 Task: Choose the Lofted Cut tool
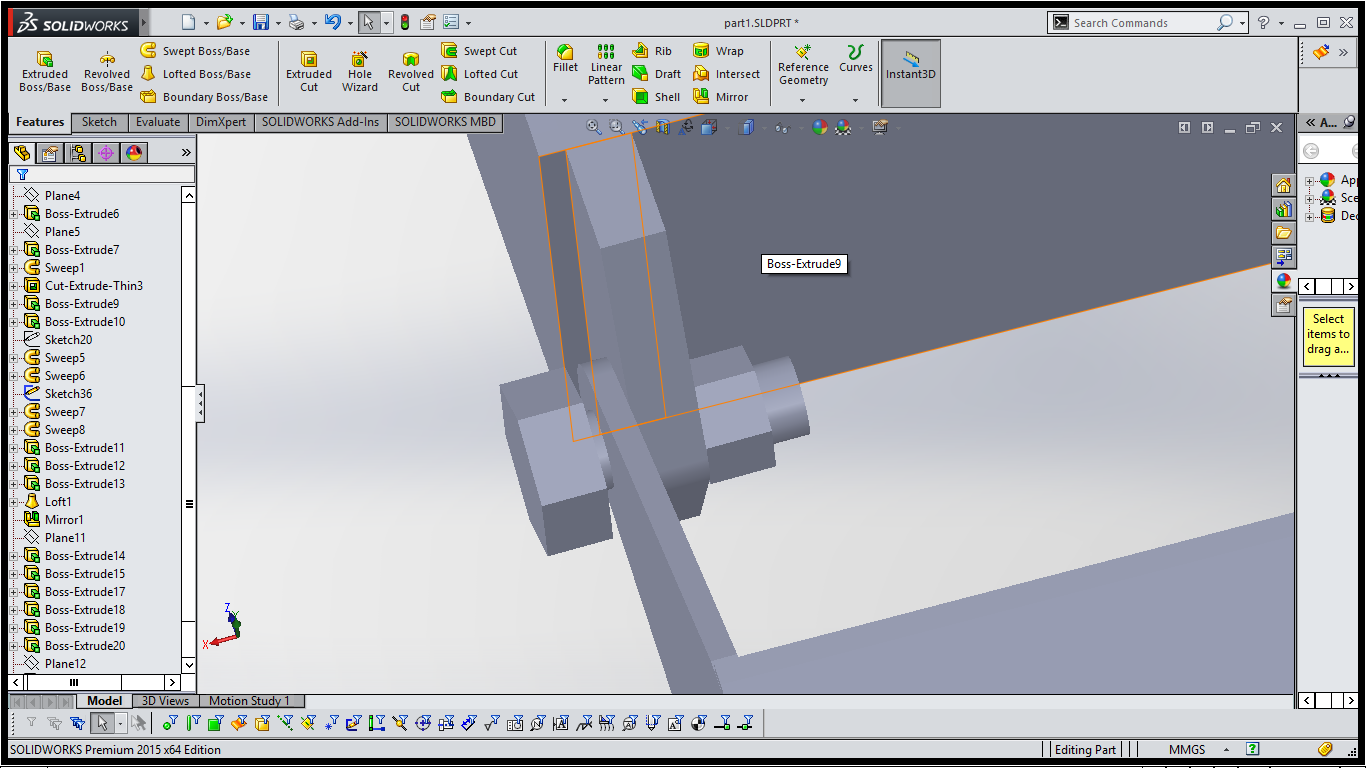point(479,74)
